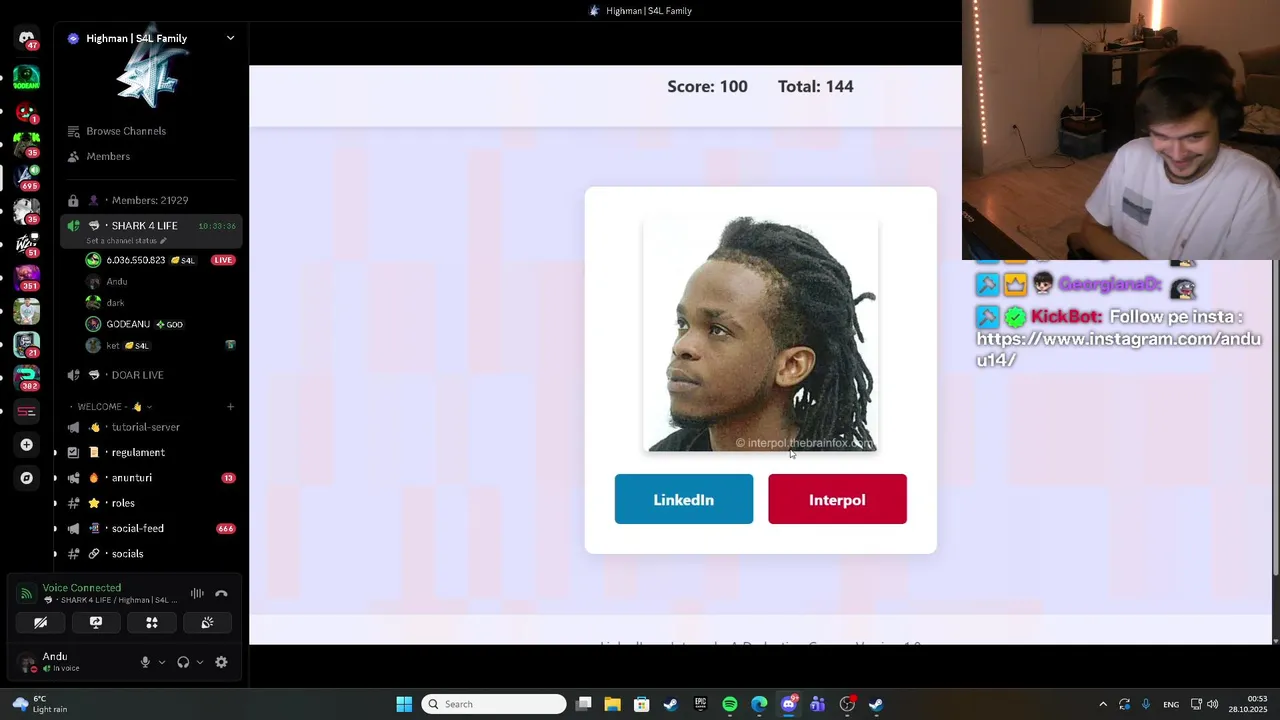Open the Members list
1280x720 pixels.
(x=152, y=156)
